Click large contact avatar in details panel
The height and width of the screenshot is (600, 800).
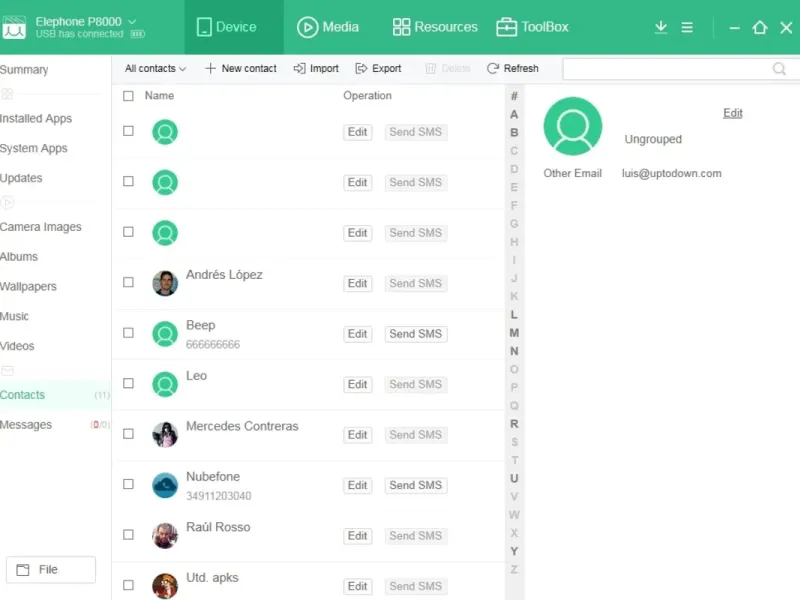point(572,126)
